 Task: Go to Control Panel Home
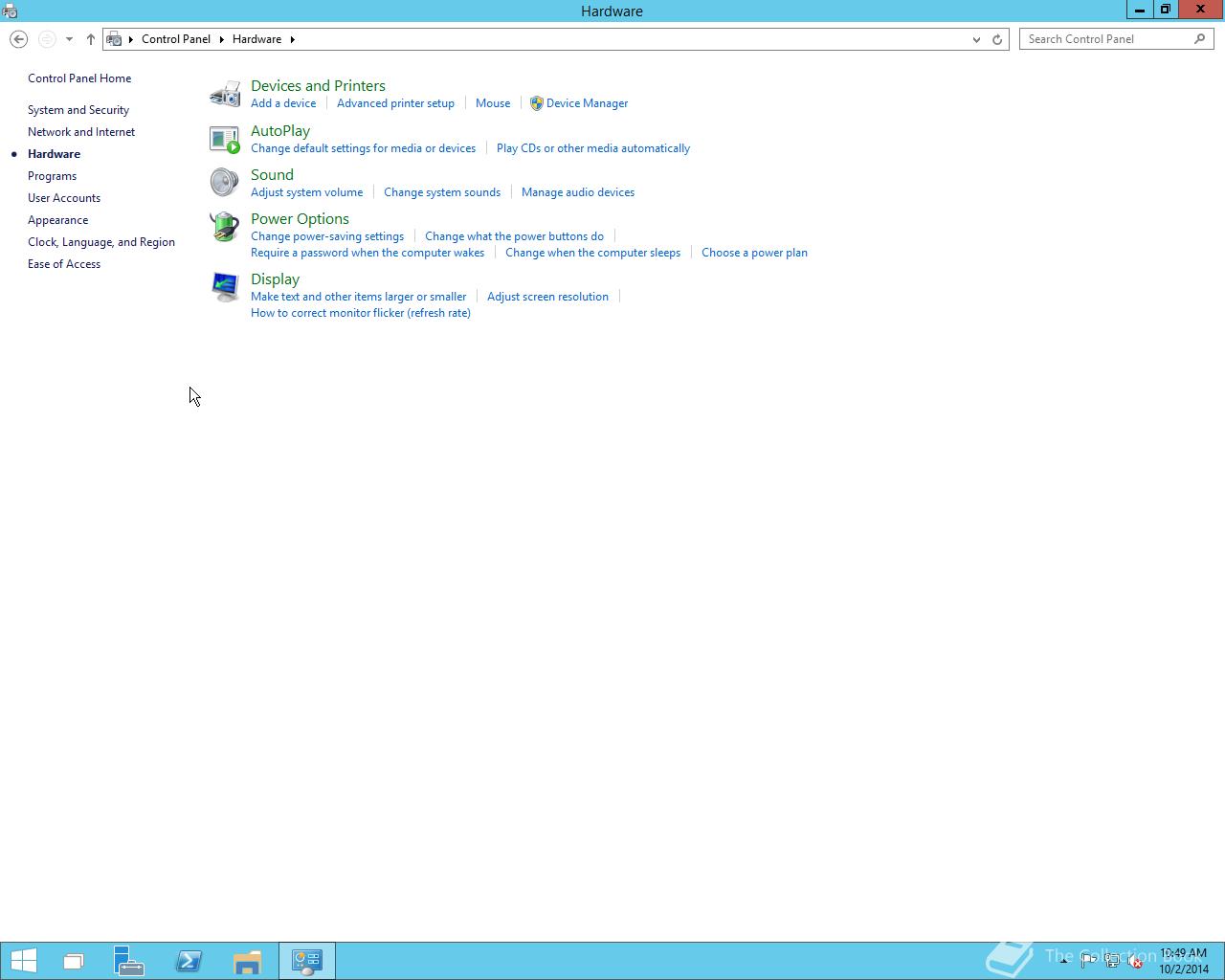pyautogui.click(x=79, y=78)
